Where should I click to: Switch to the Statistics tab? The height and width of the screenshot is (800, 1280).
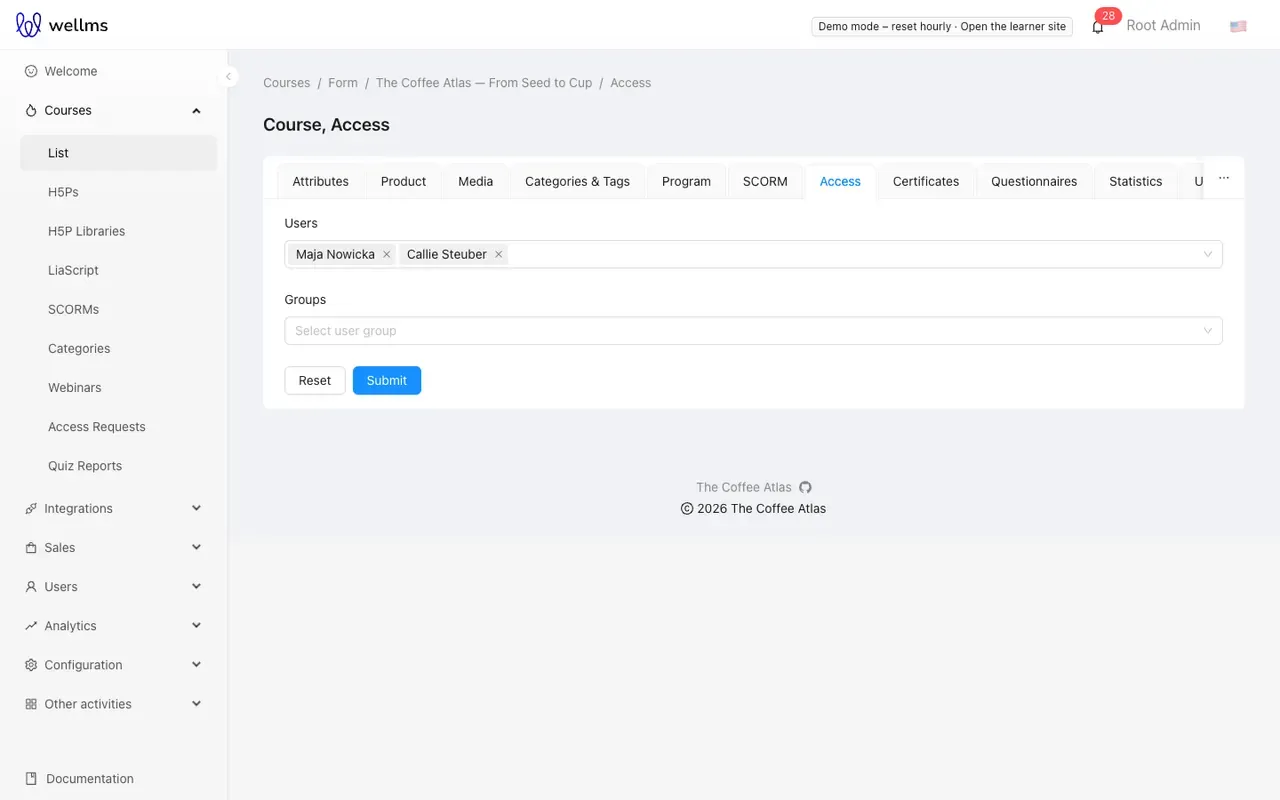pyautogui.click(x=1135, y=181)
